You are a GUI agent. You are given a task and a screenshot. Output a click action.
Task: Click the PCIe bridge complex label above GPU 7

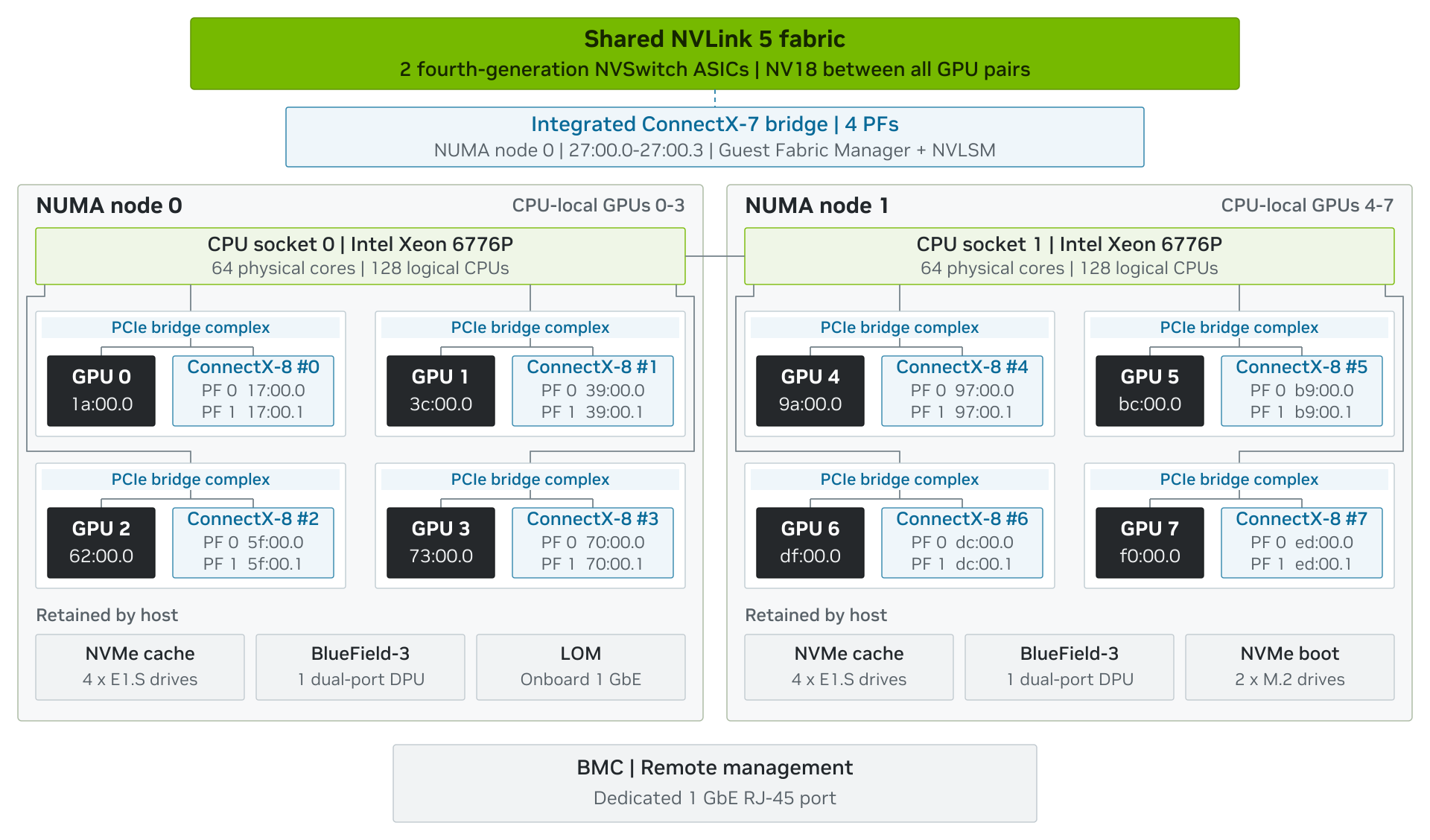point(1239,480)
